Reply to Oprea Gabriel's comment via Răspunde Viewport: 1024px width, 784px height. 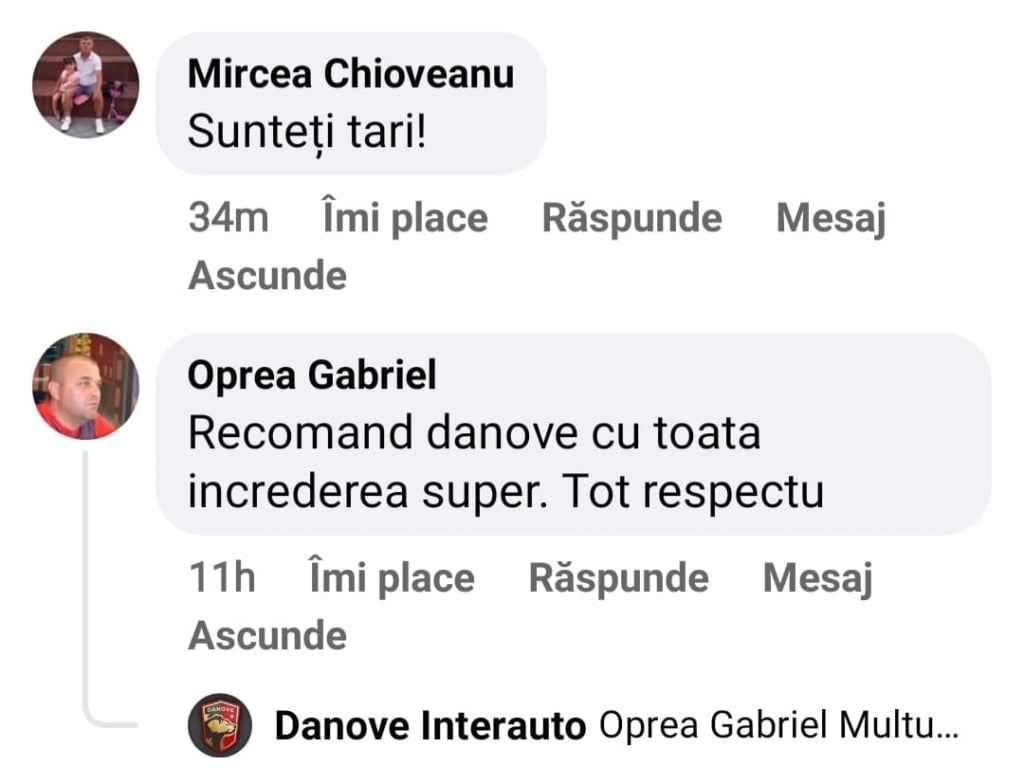[x=618, y=578]
